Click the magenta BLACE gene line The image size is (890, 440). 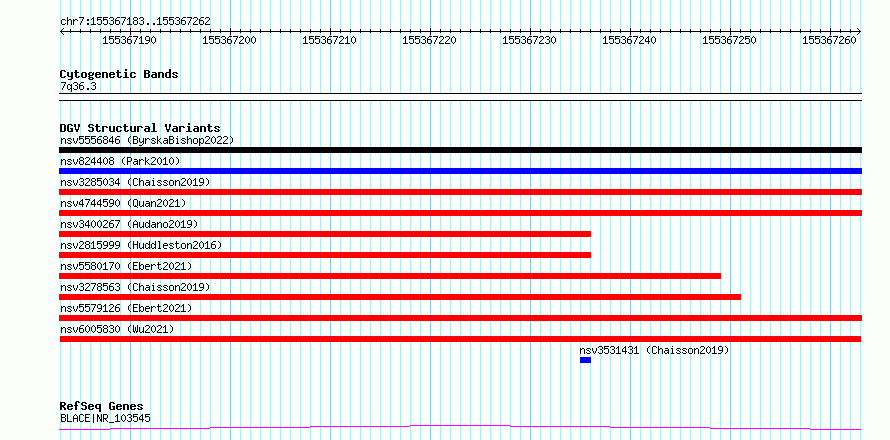[460, 427]
